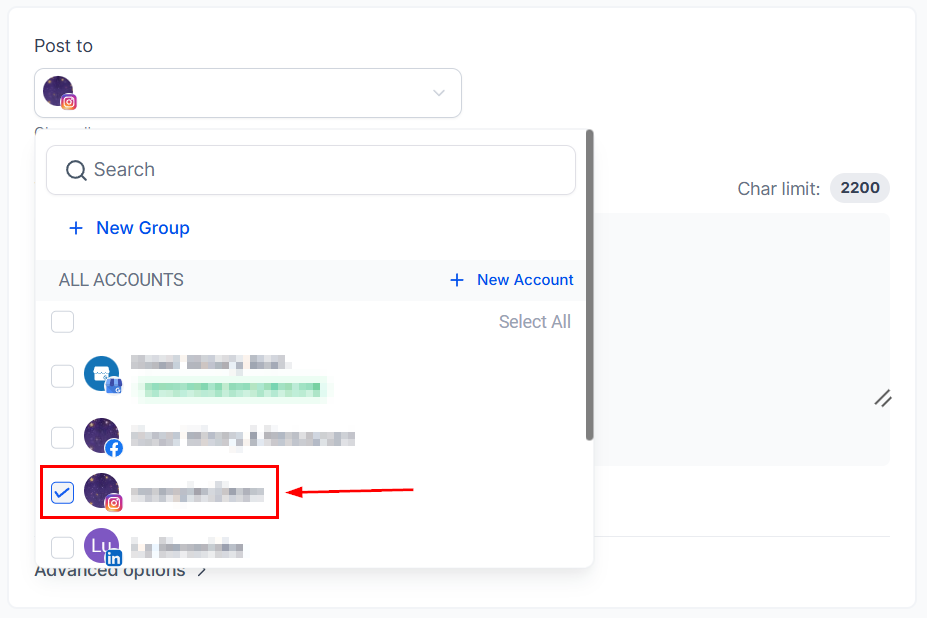Viewport: 927px width, 618px height.
Task: Click the New Account link
Action: click(x=525, y=280)
